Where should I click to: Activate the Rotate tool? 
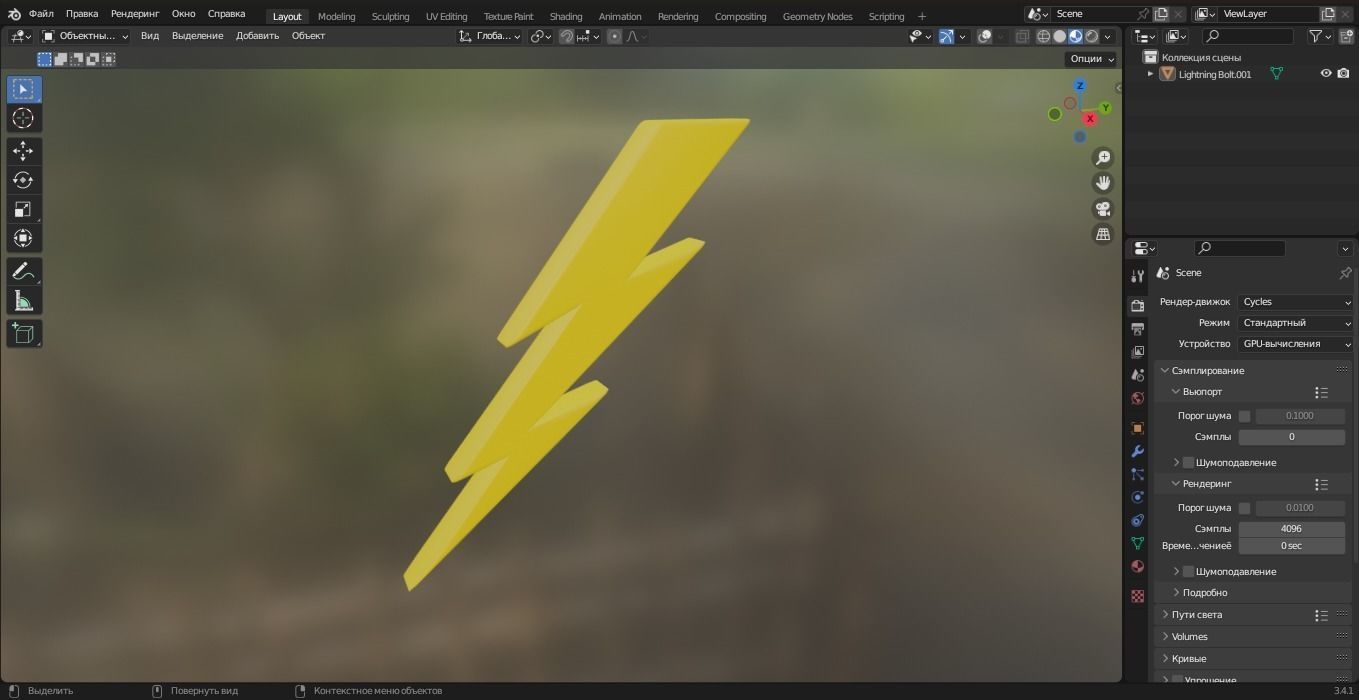click(x=23, y=180)
